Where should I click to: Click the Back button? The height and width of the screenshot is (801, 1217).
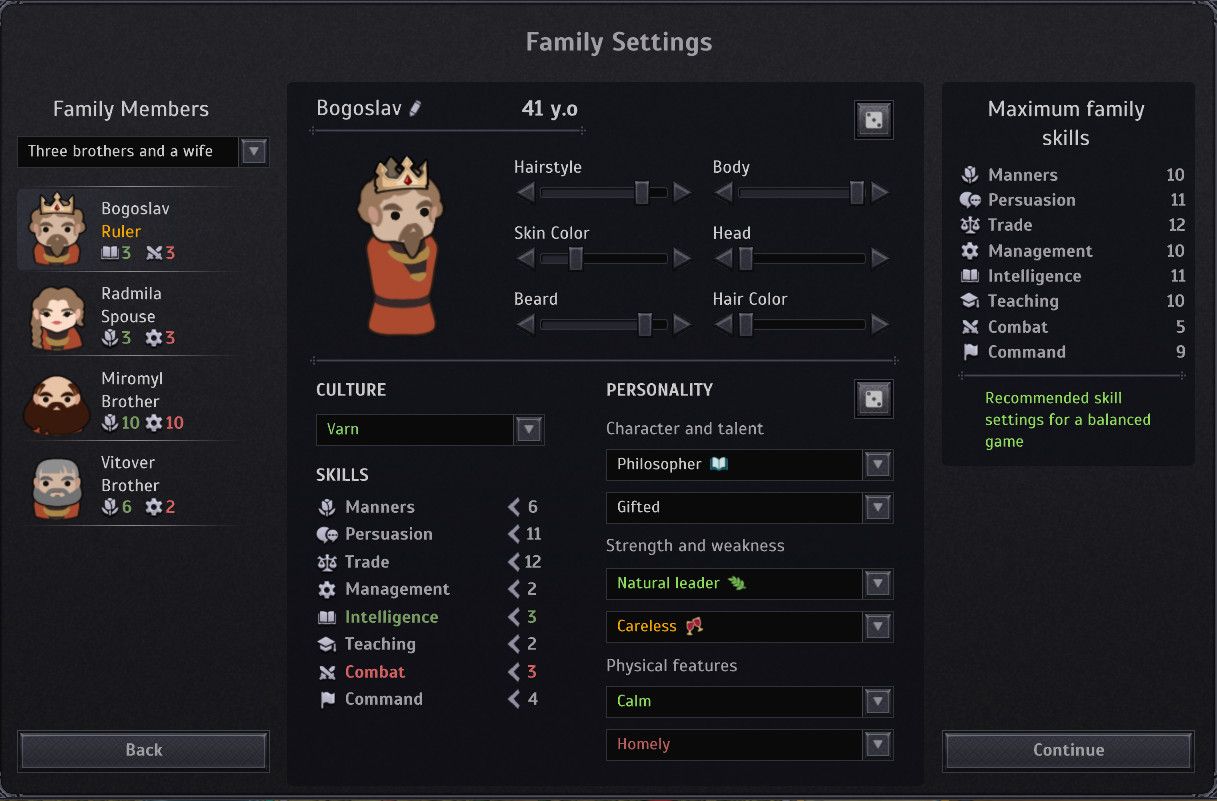[143, 750]
